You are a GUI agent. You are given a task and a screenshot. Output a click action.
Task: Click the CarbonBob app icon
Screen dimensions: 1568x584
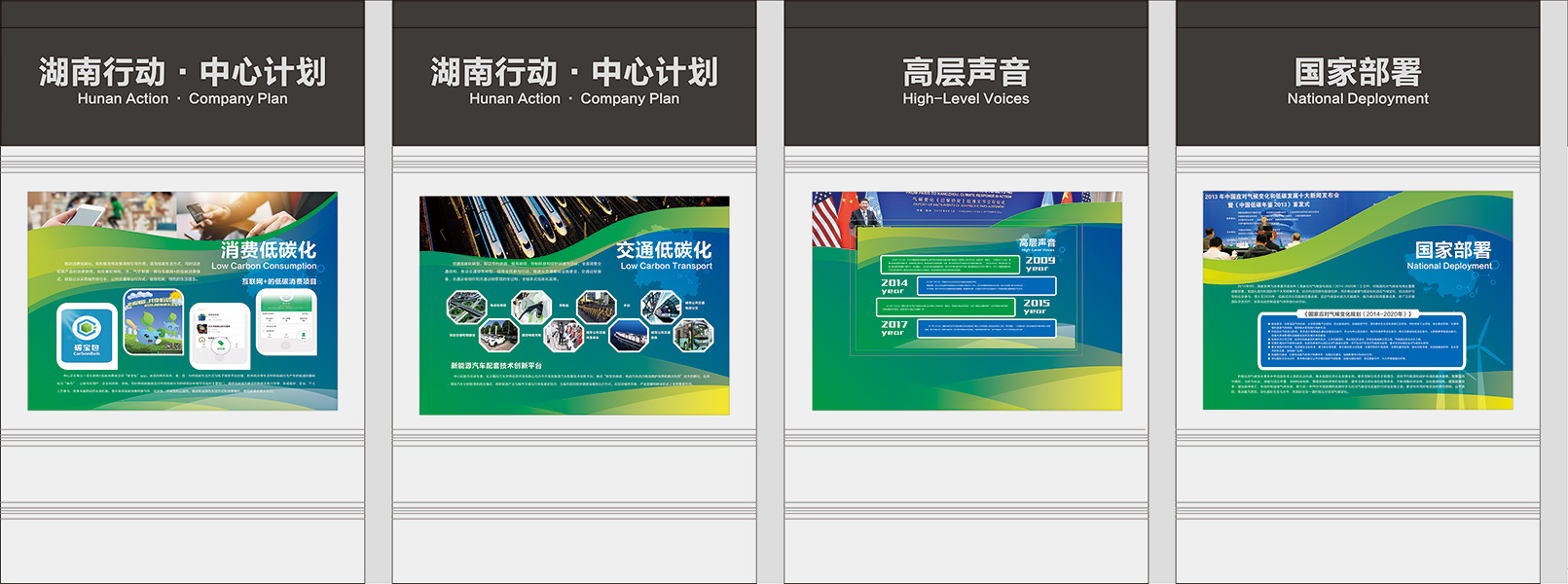(87, 334)
